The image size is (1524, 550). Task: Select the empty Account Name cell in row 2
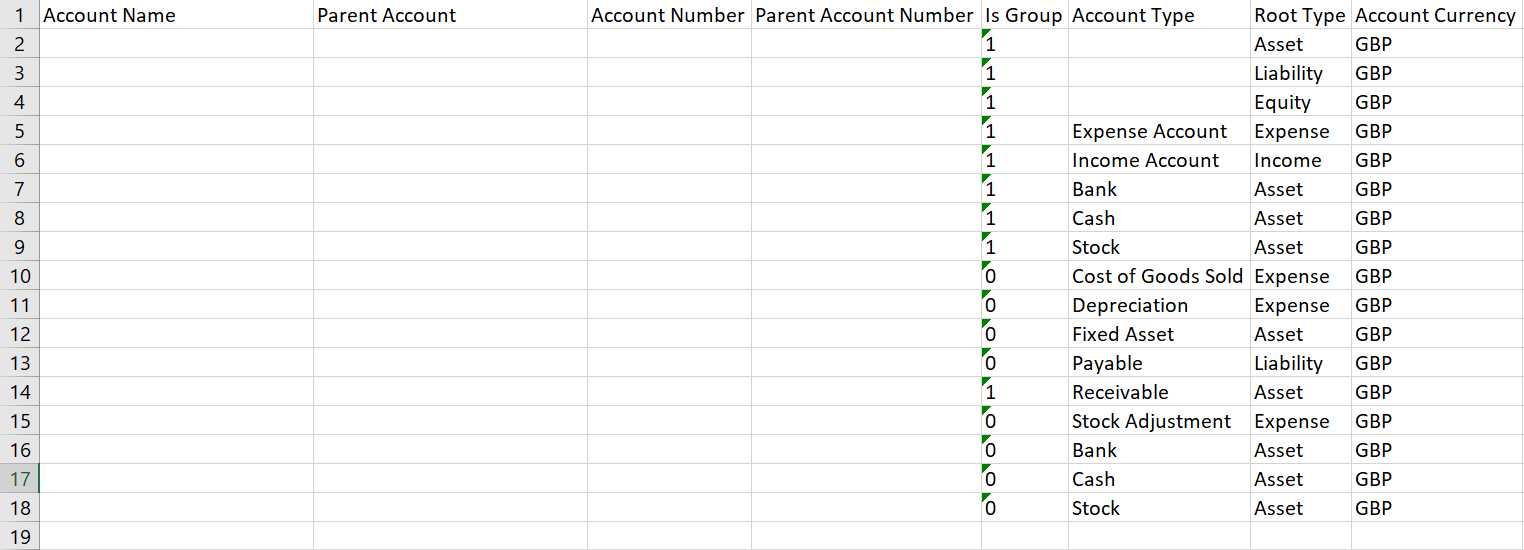click(x=176, y=44)
